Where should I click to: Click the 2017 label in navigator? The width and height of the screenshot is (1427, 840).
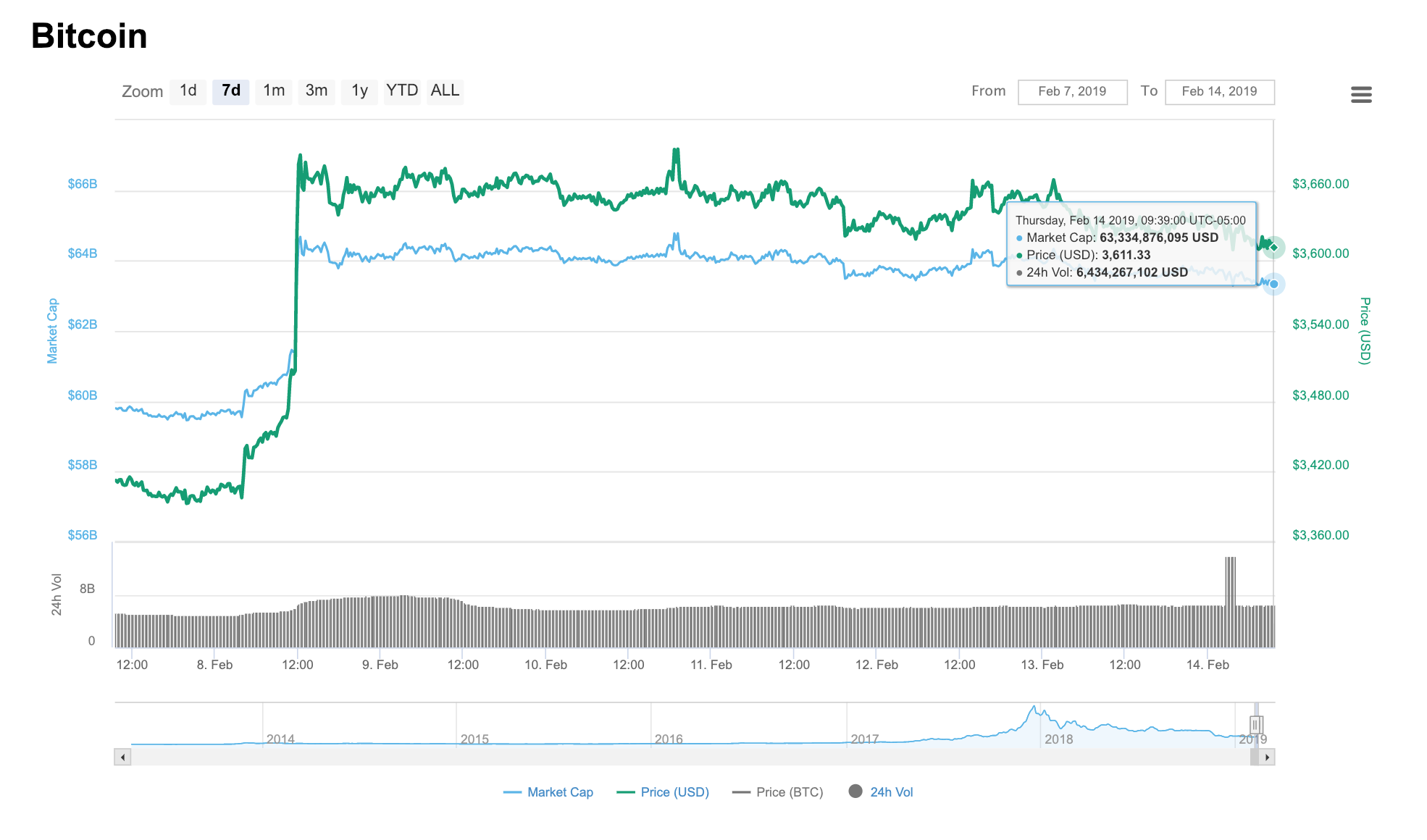(x=865, y=739)
